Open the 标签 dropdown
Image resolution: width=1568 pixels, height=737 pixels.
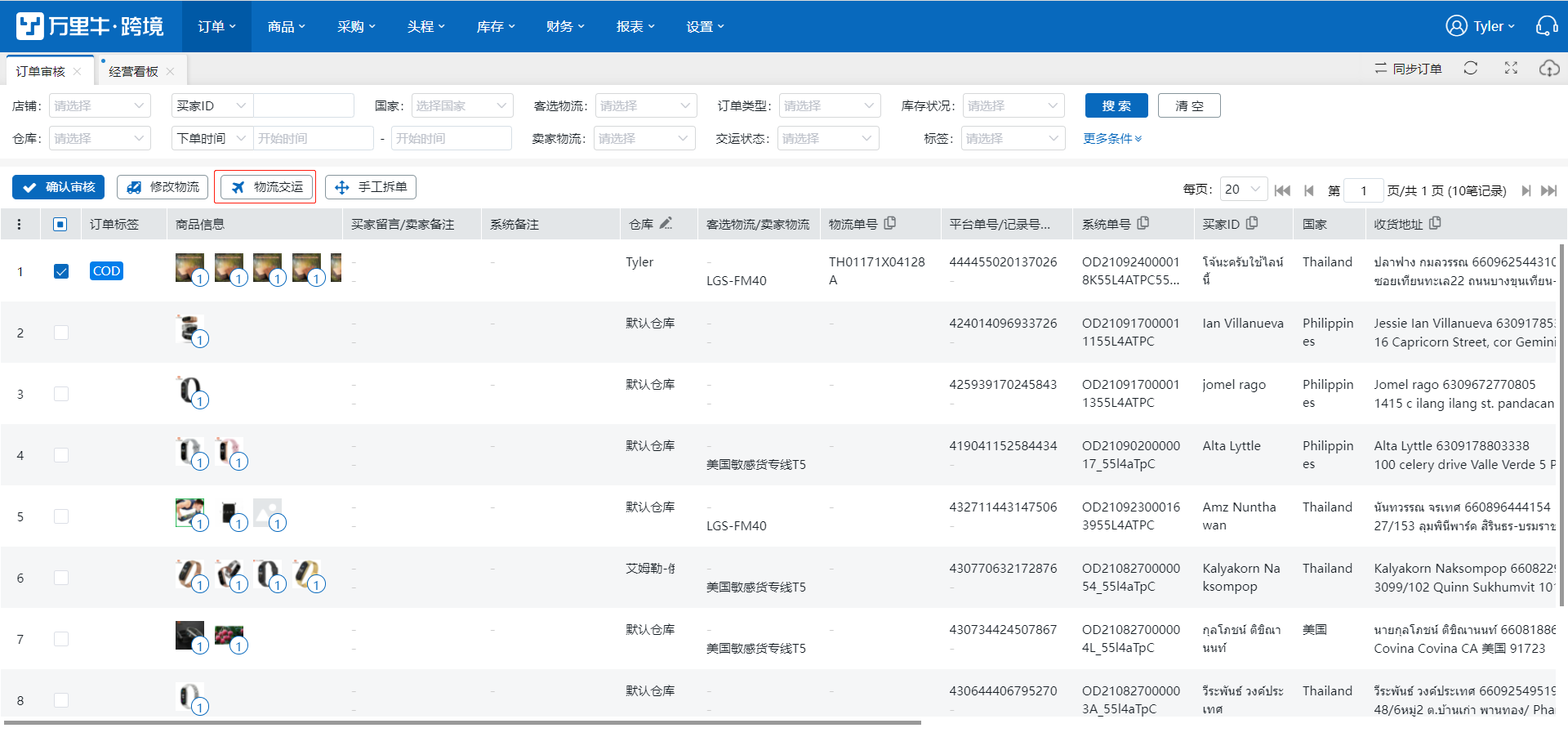[x=1013, y=138]
